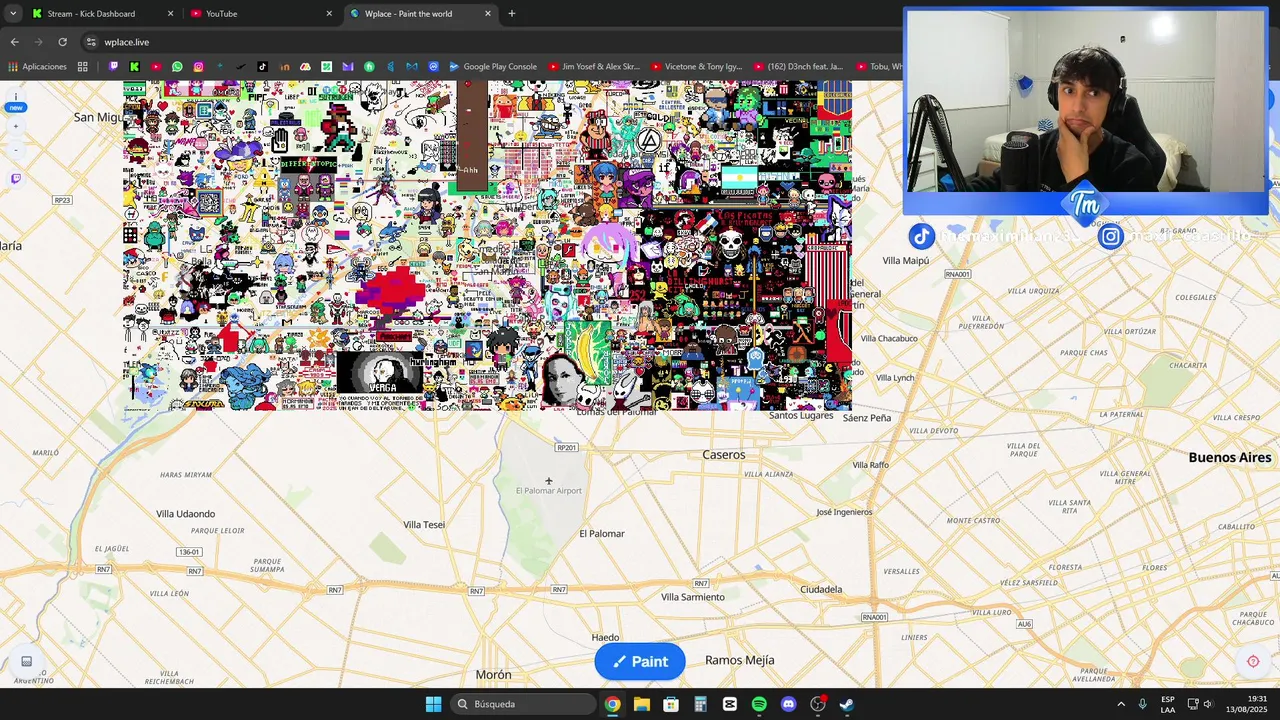Click the Villa Maipú map label

906,261
